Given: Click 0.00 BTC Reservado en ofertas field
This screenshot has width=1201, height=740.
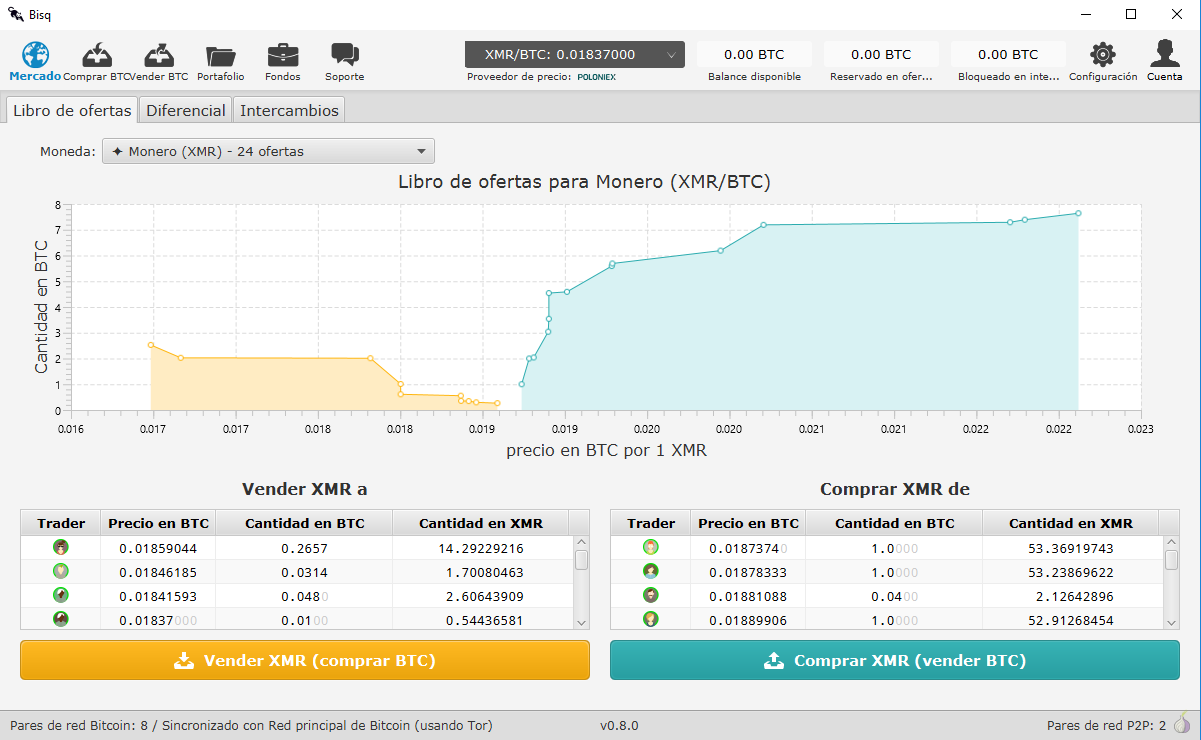Looking at the screenshot, I should pos(881,54).
